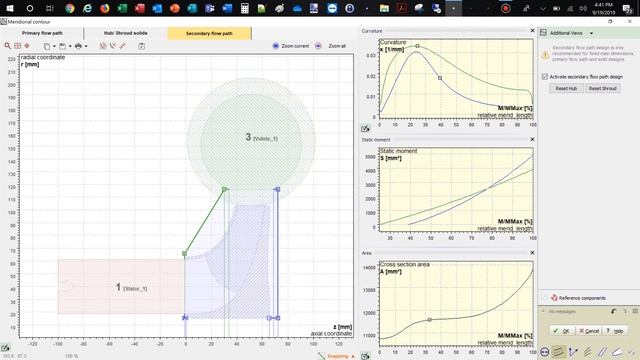
Task: Open Firefox from the taskbar
Action: point(105,8)
